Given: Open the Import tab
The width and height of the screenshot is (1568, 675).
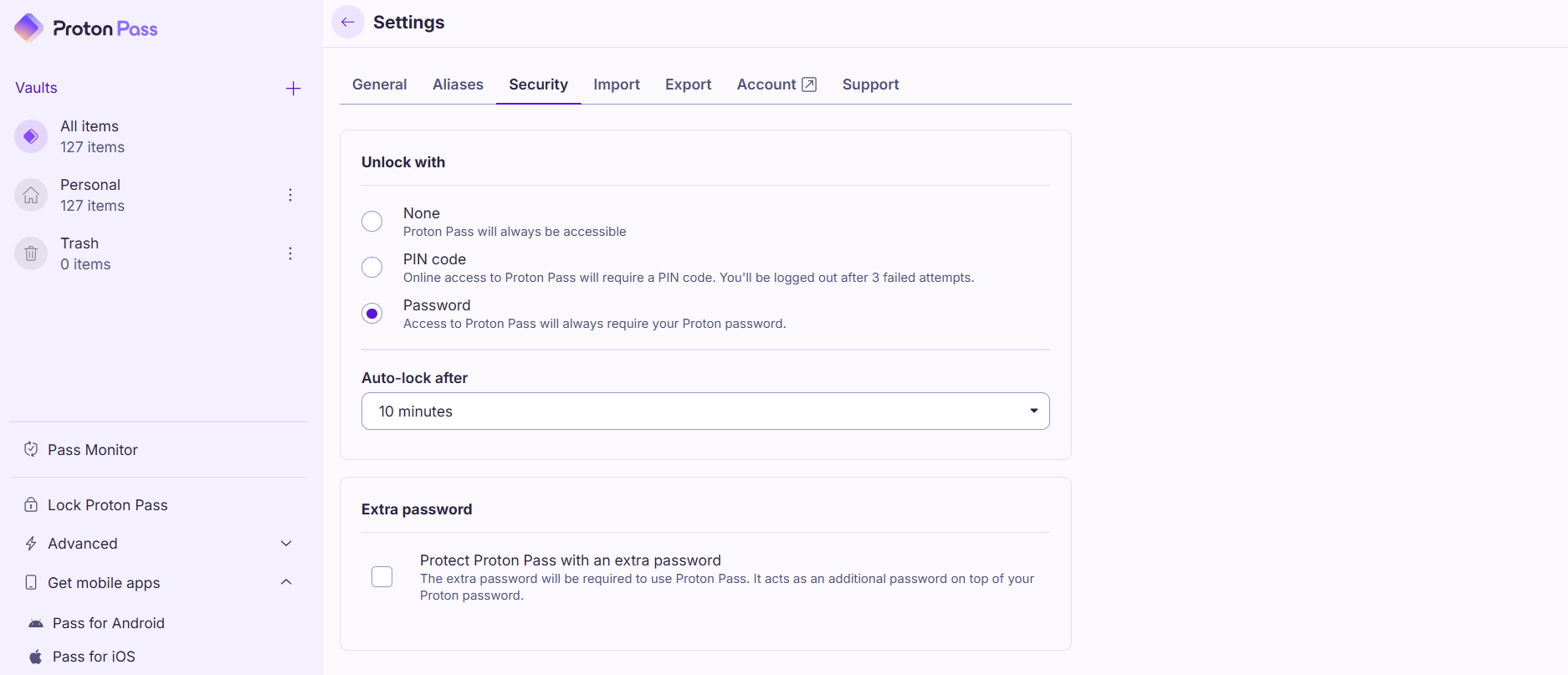Looking at the screenshot, I should [617, 84].
